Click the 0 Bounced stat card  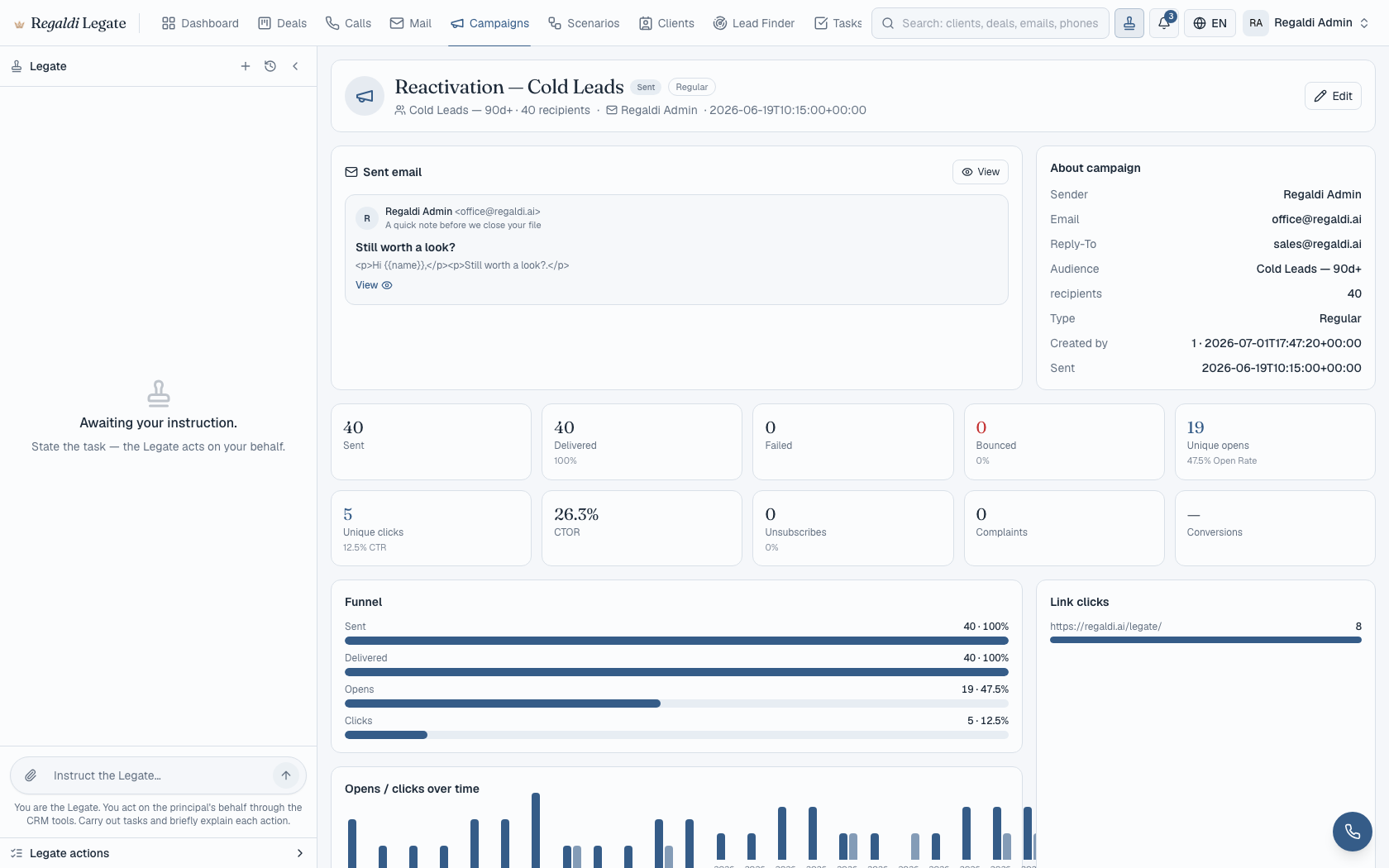(x=1064, y=441)
